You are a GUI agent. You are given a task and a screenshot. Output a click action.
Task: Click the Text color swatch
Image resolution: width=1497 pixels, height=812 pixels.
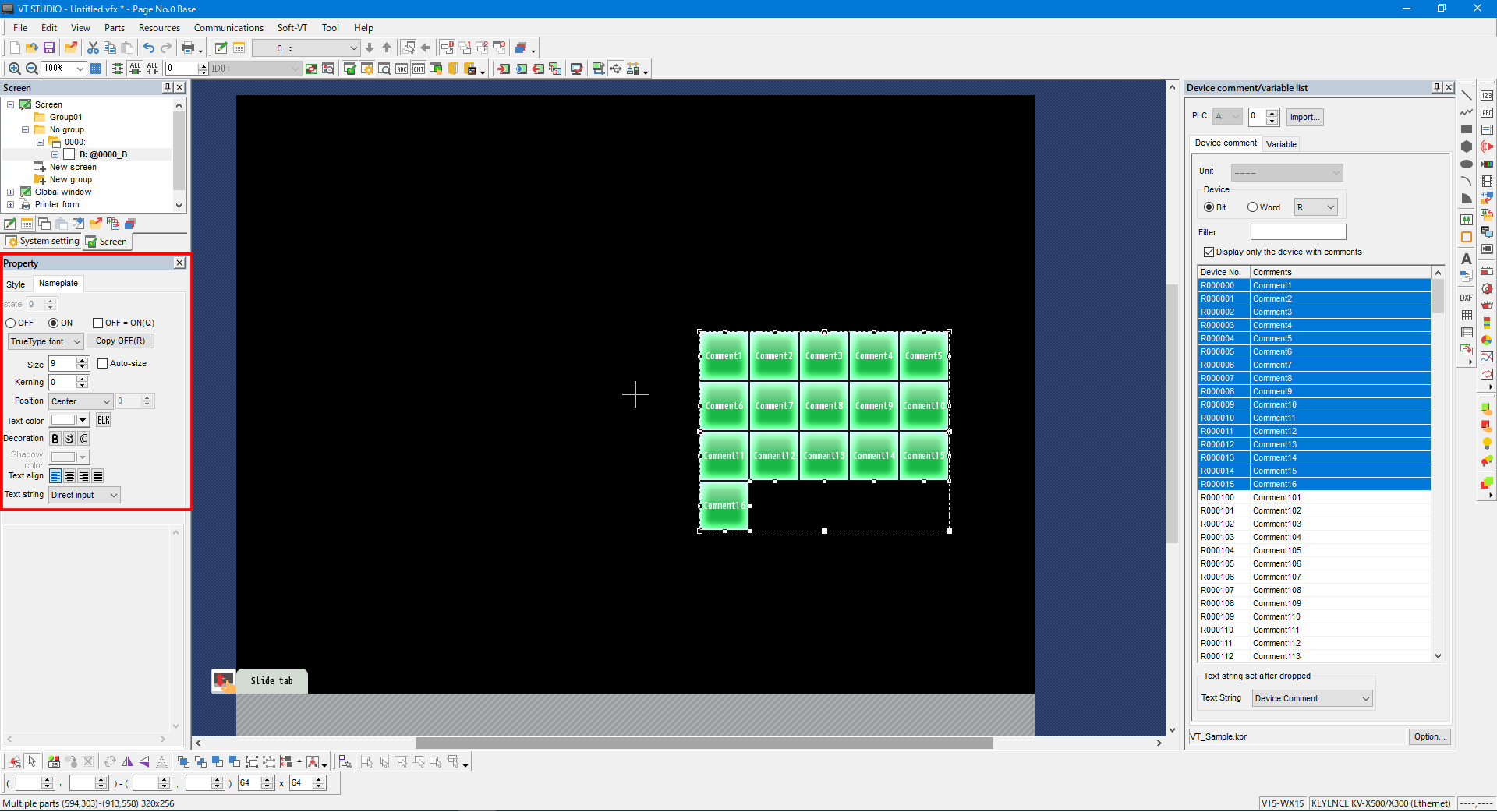tap(63, 421)
